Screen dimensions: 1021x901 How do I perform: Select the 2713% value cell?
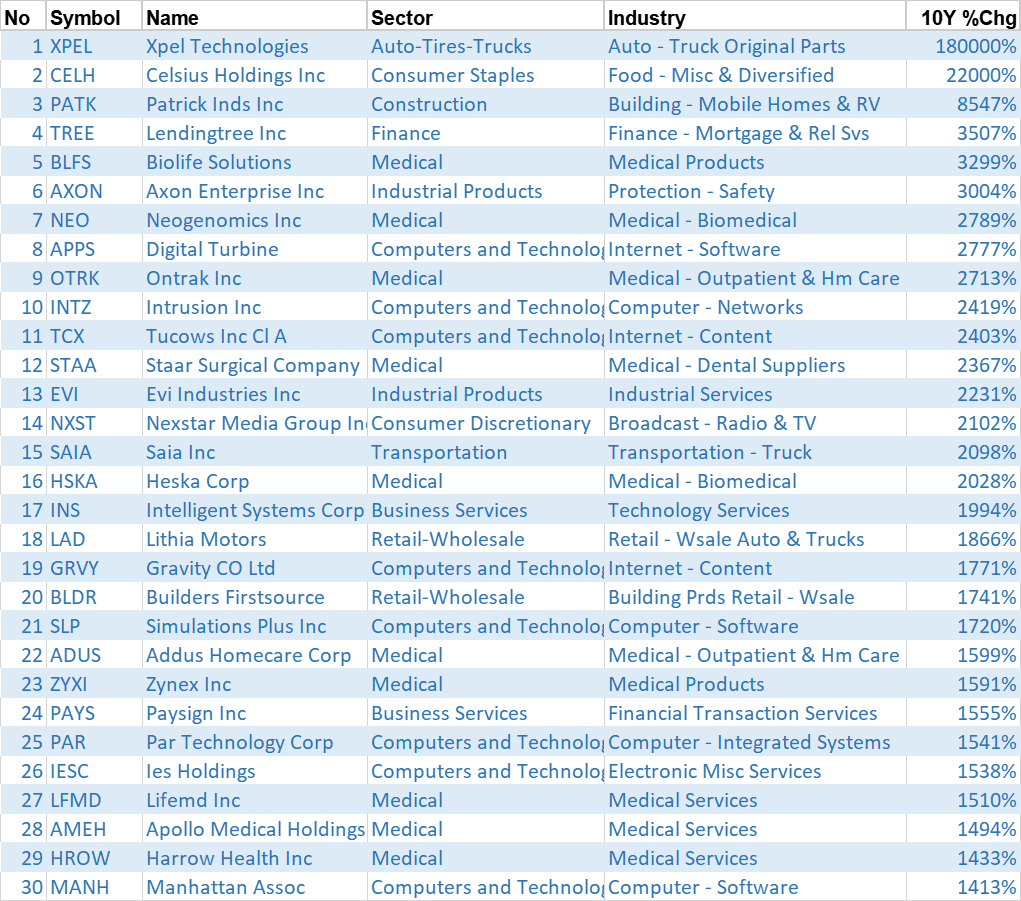tap(962, 278)
